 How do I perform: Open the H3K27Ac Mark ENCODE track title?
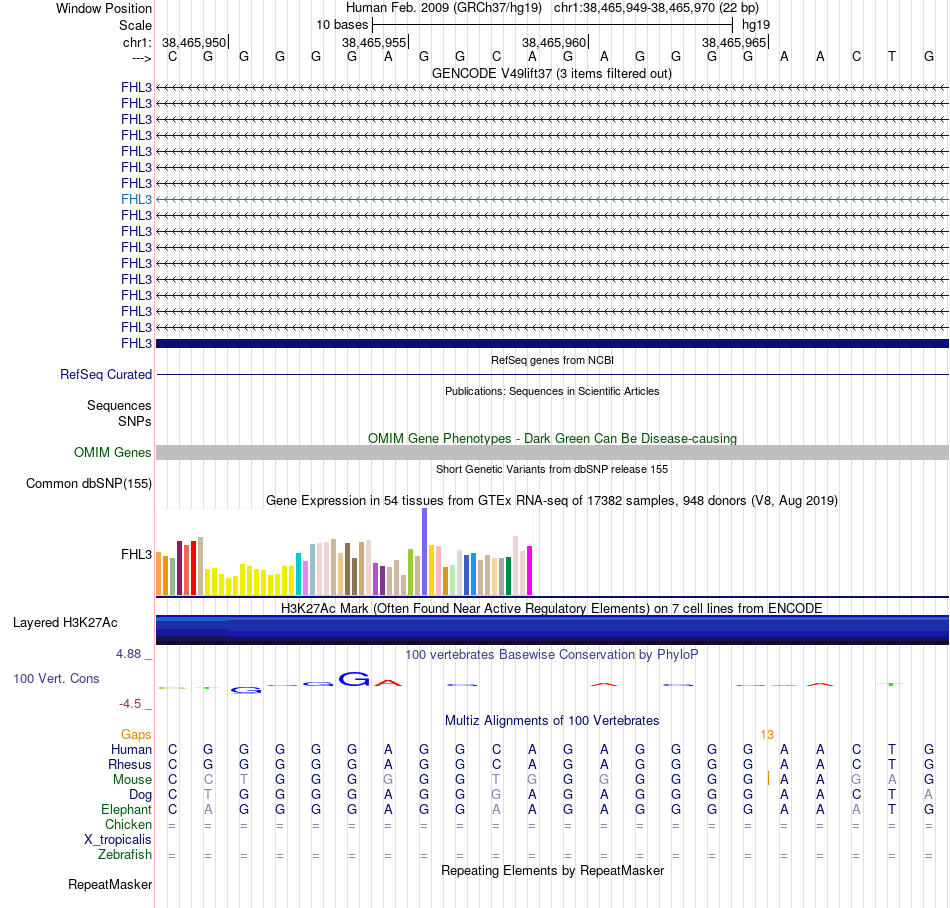pyautogui.click(x=552, y=608)
